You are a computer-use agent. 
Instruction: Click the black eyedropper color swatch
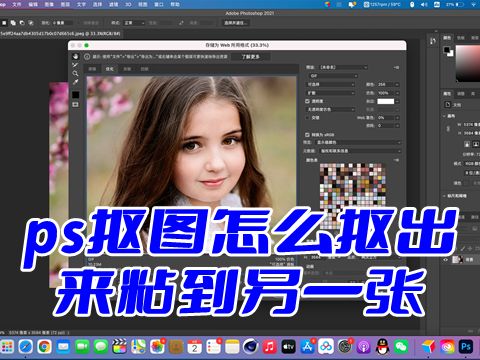point(76,95)
